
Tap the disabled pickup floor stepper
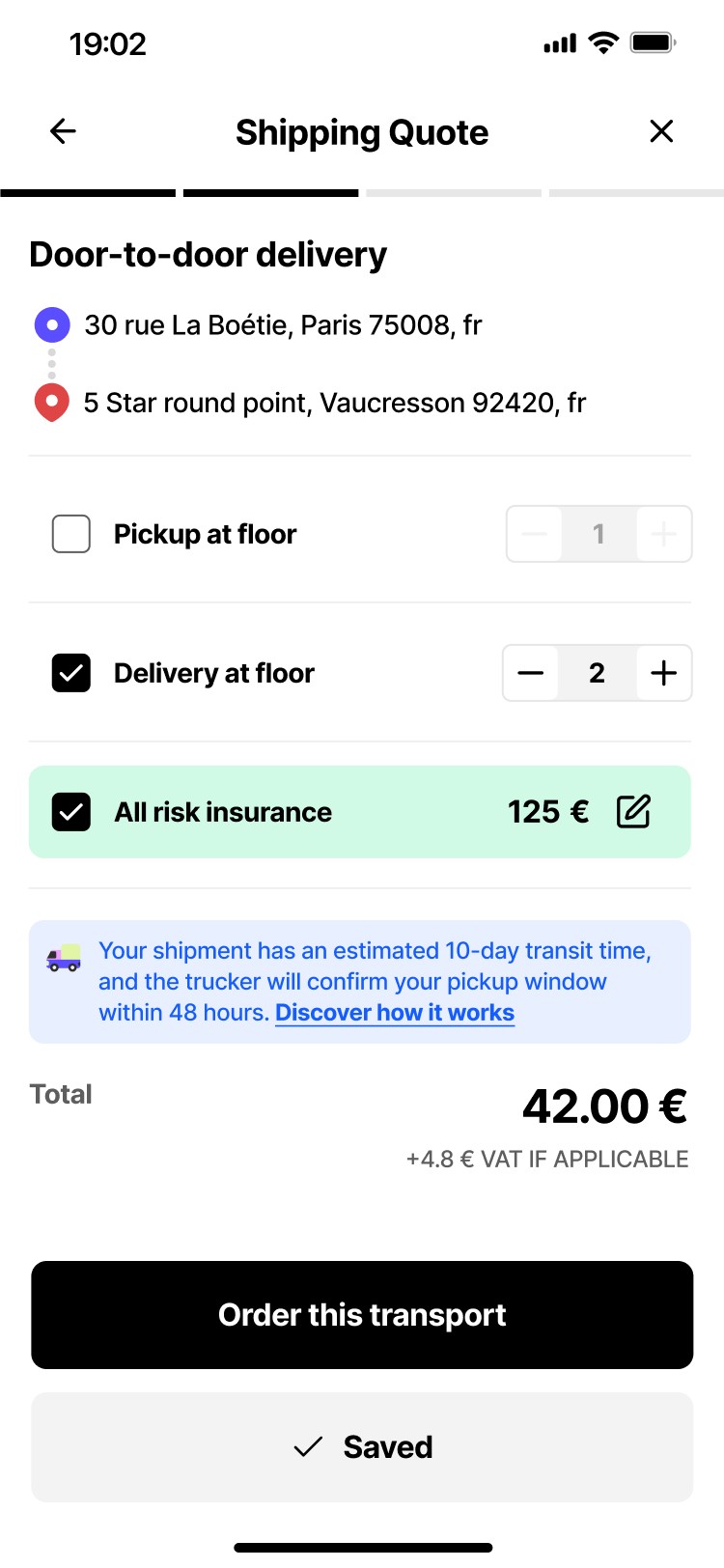tap(599, 533)
